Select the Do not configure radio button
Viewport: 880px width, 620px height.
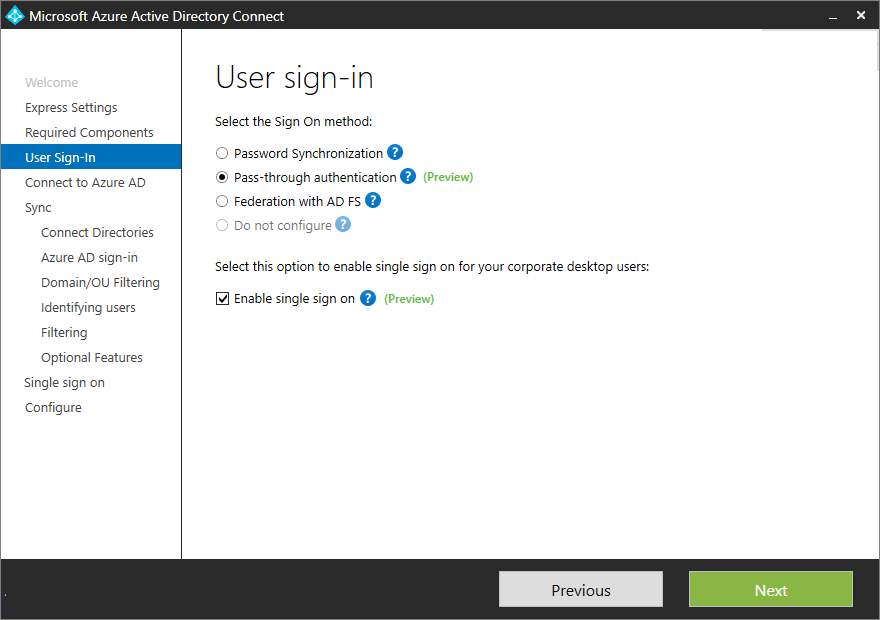[222, 225]
